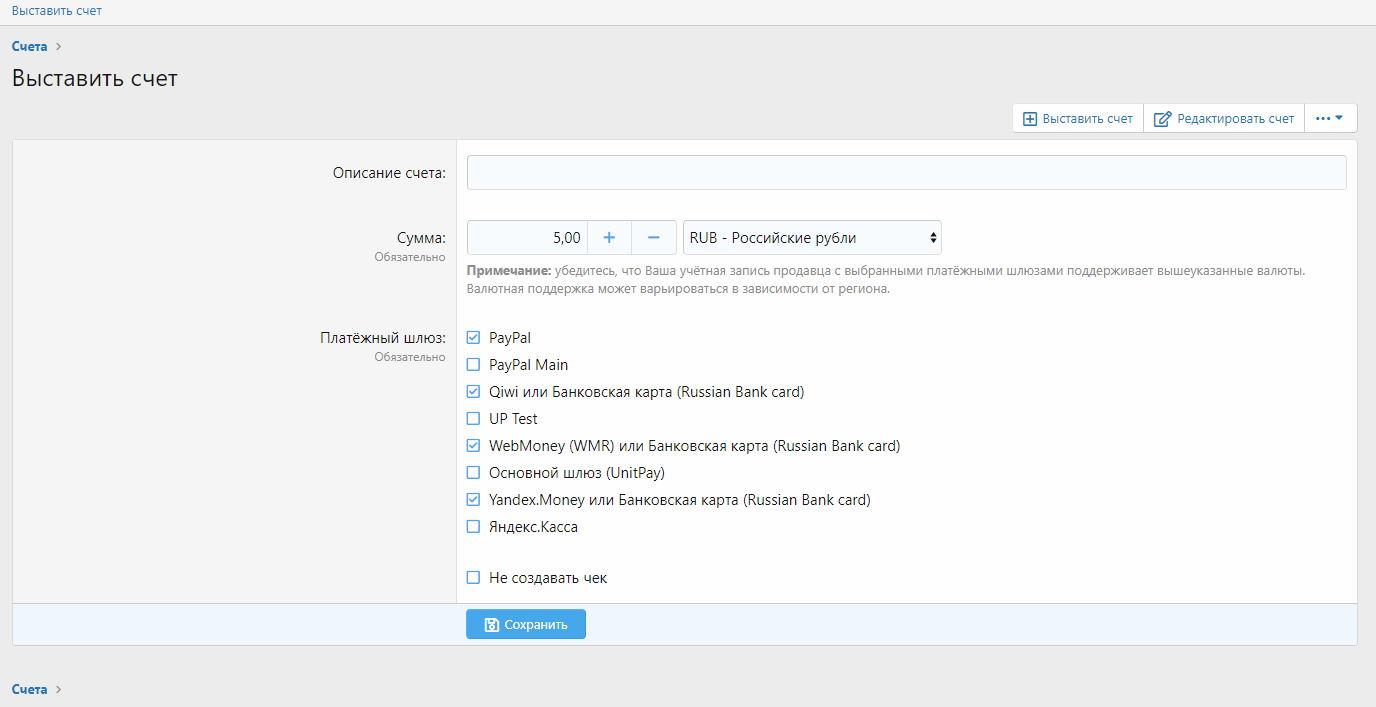
Task: Click the Описание счета text field
Action: (x=906, y=173)
